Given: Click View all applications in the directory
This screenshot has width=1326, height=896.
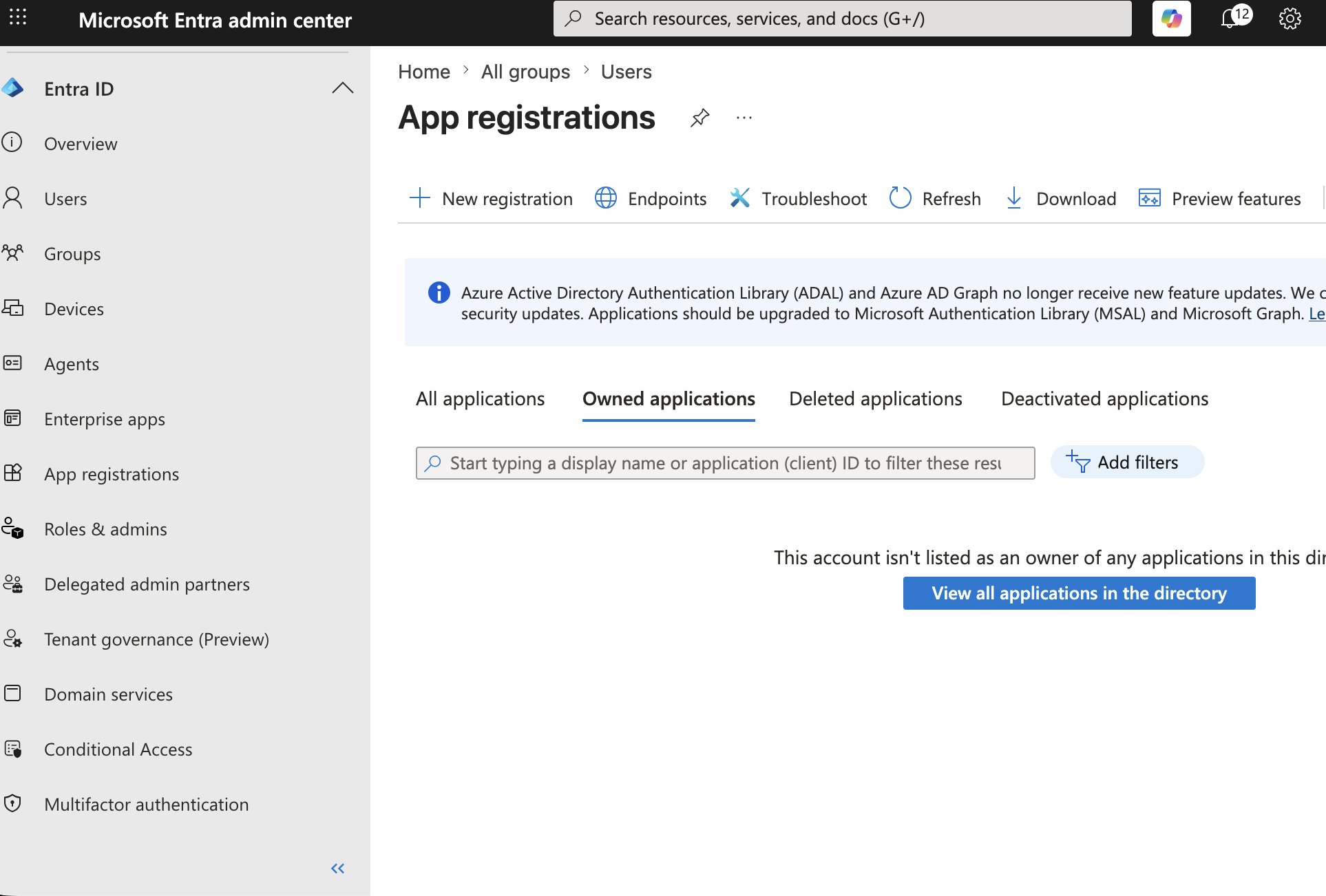Looking at the screenshot, I should pyautogui.click(x=1079, y=593).
